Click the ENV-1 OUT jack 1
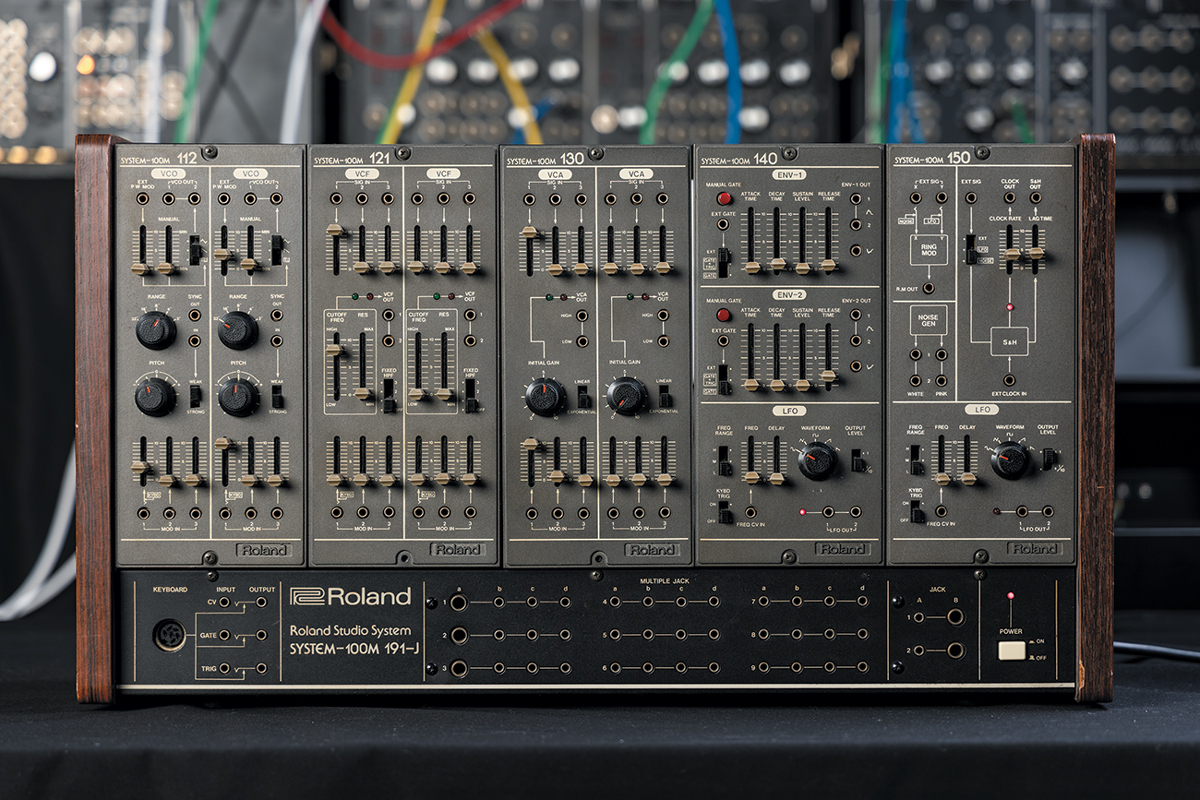This screenshot has width=1200, height=800. point(855,199)
